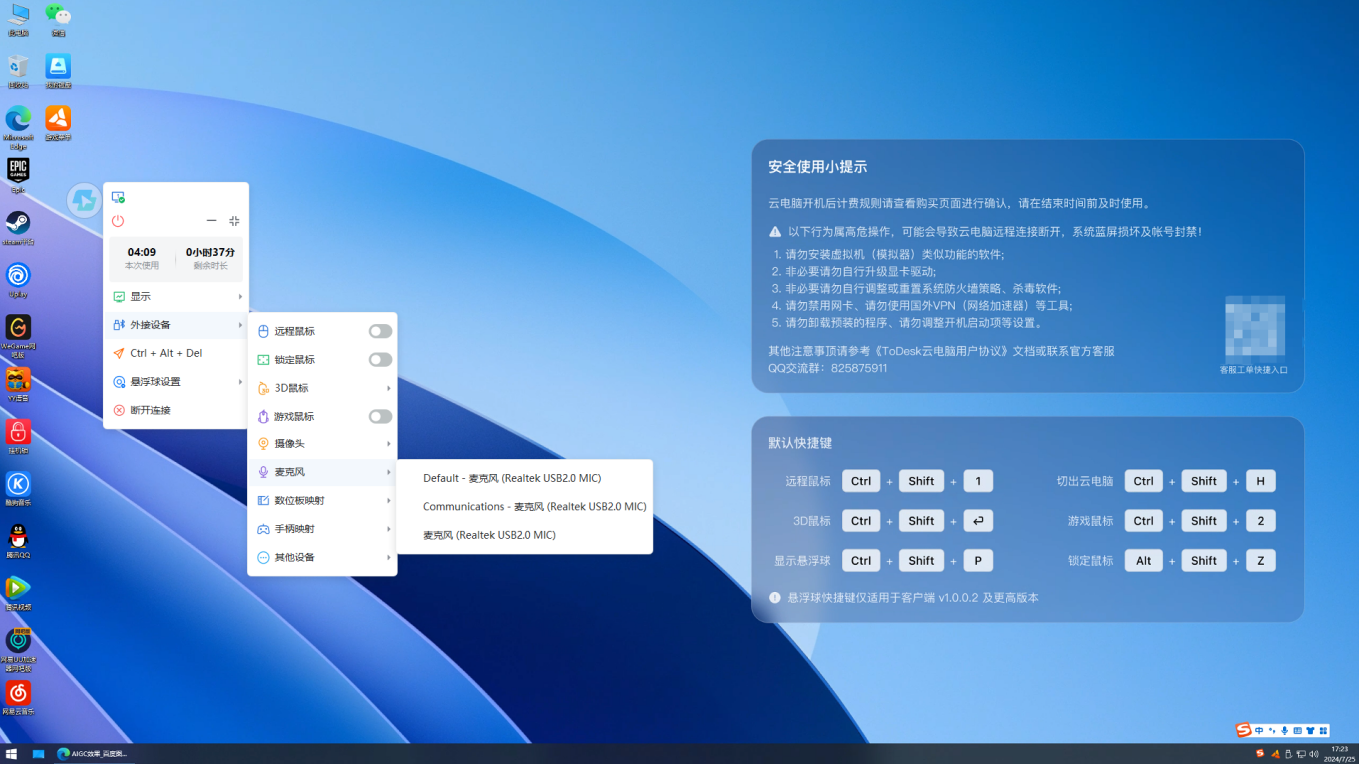Choose 断开连接 to disconnect

click(x=176, y=410)
